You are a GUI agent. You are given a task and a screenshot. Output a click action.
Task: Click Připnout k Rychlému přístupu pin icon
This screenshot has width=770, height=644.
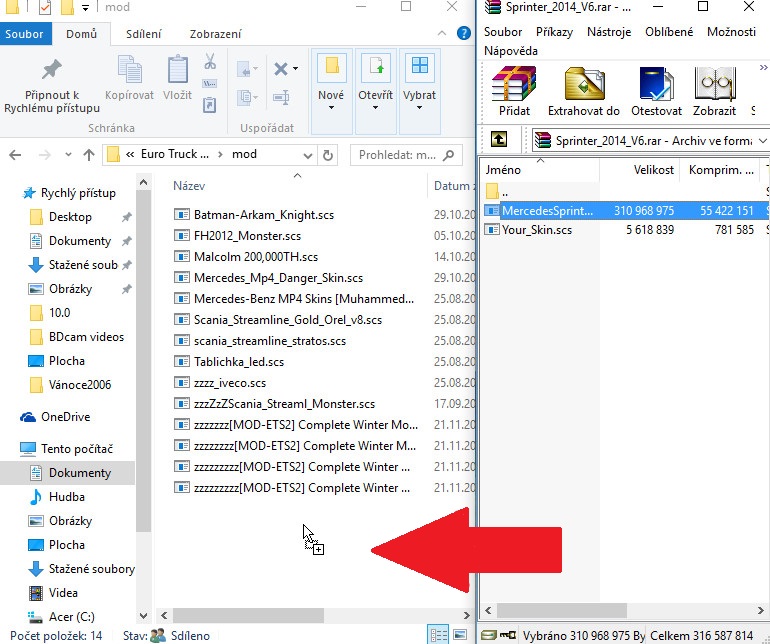51,70
